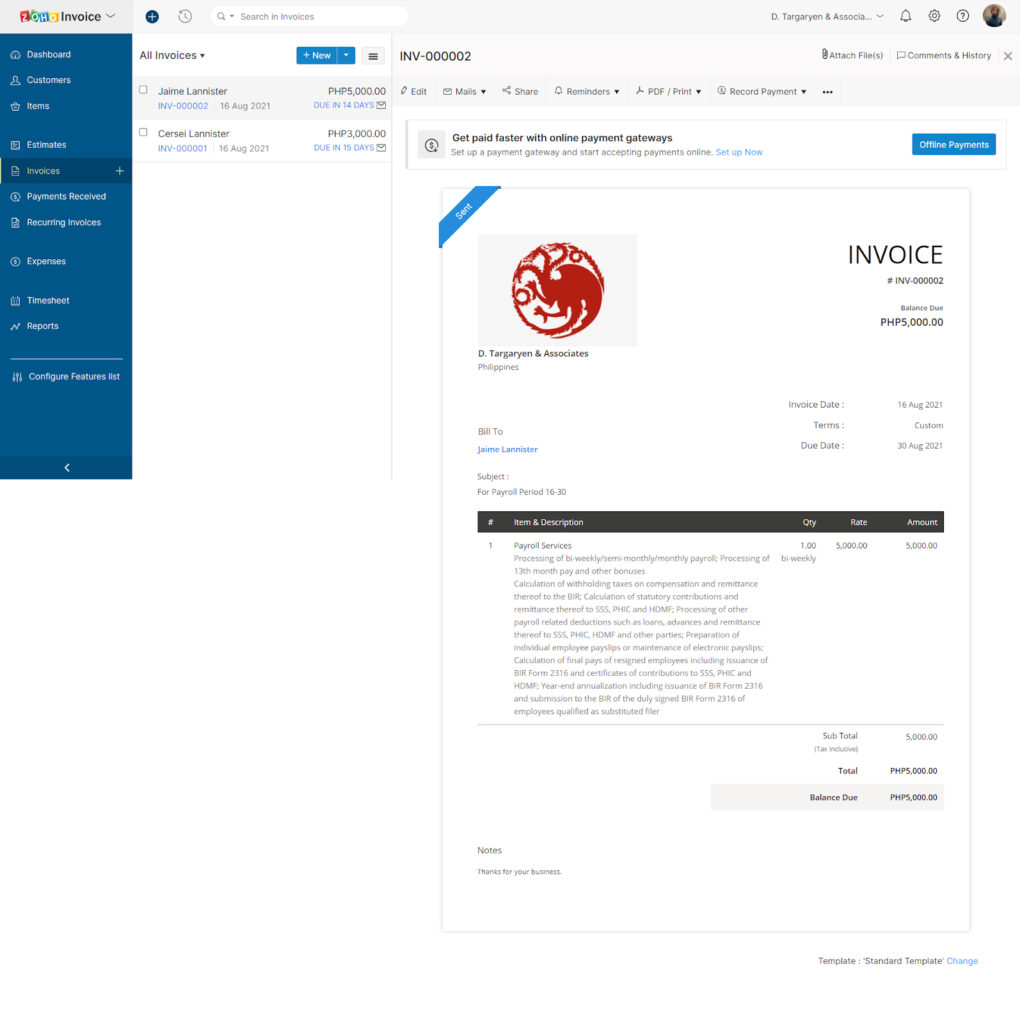View the Expenses section
This screenshot has width=1020, height=1024.
coord(47,261)
